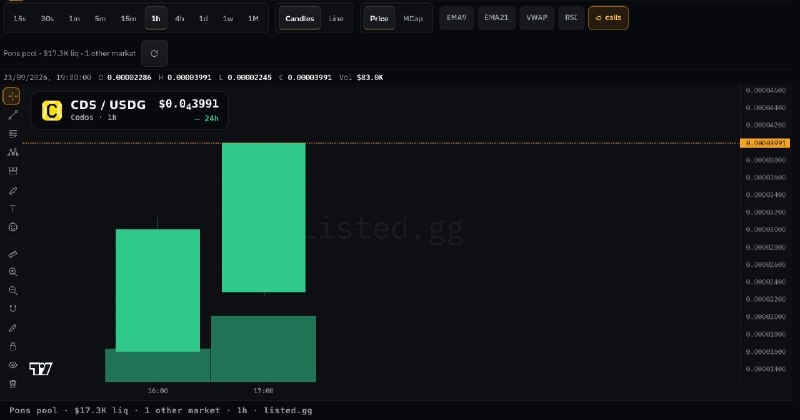Switch to the 4h timeframe

click(x=180, y=18)
